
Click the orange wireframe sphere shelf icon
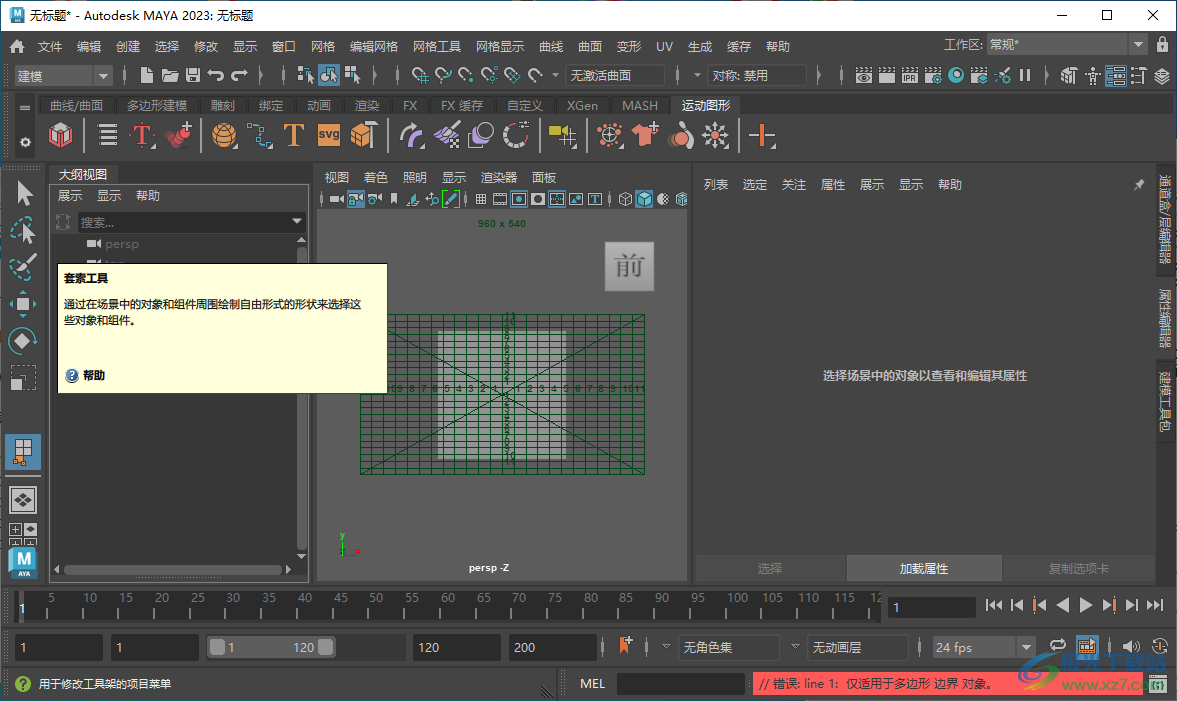click(x=224, y=135)
